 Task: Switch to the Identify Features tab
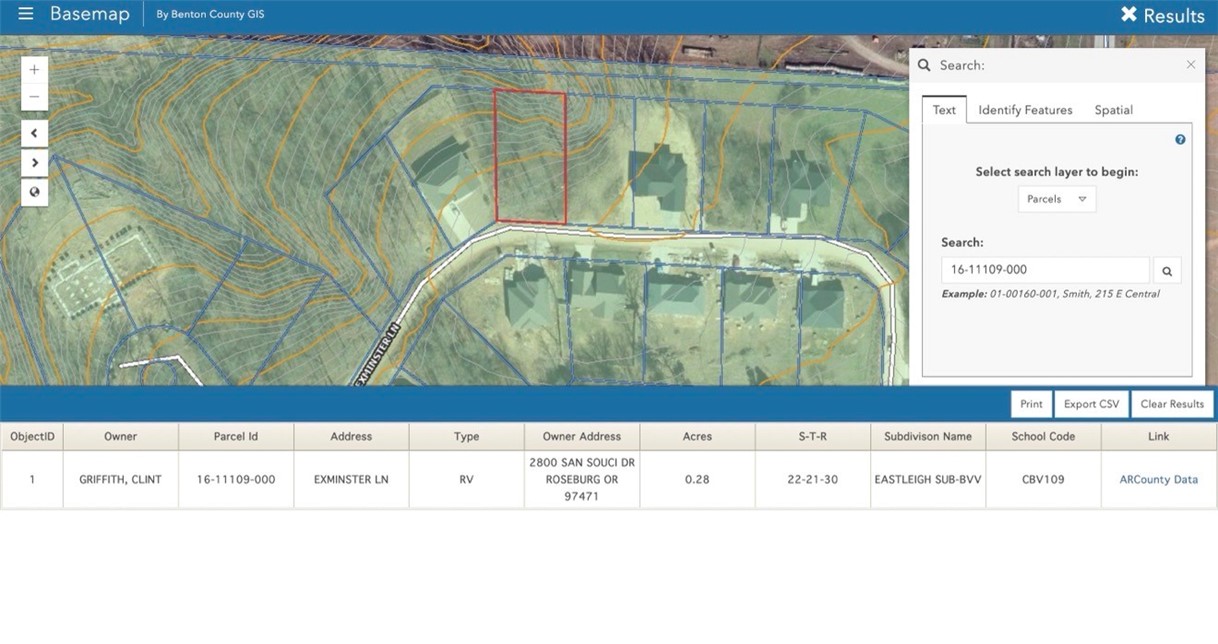coord(1025,110)
